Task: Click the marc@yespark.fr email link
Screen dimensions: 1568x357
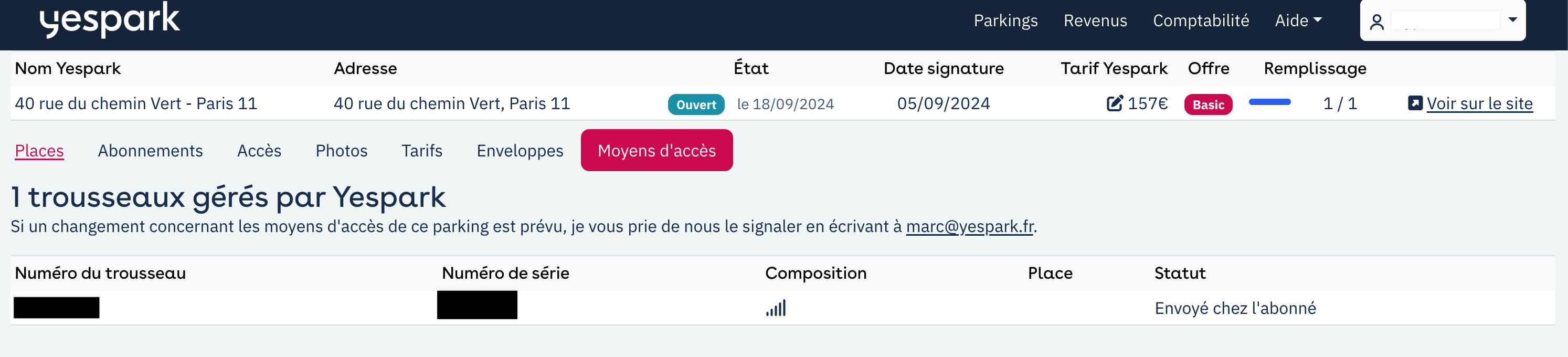Action: click(x=970, y=227)
